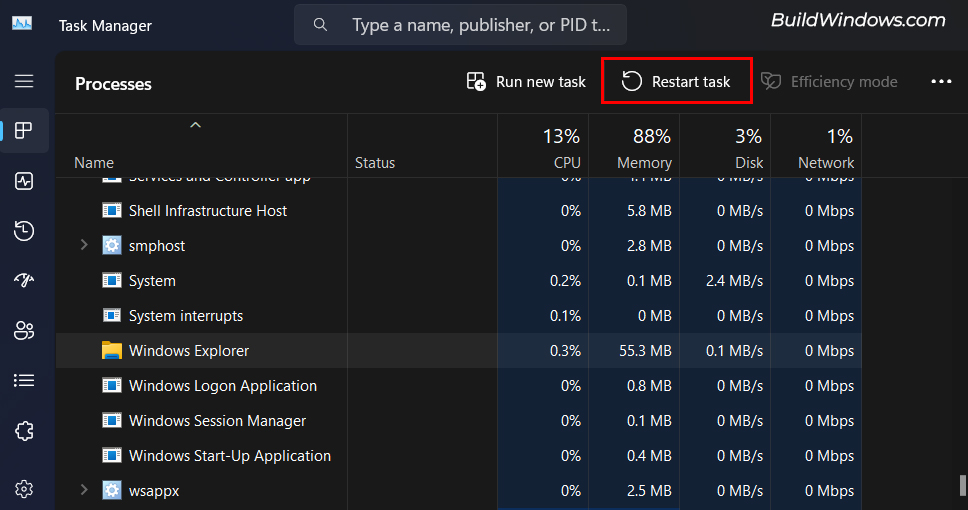The image size is (968, 510).
Task: Expand the wsappx process group
Action: click(x=84, y=490)
